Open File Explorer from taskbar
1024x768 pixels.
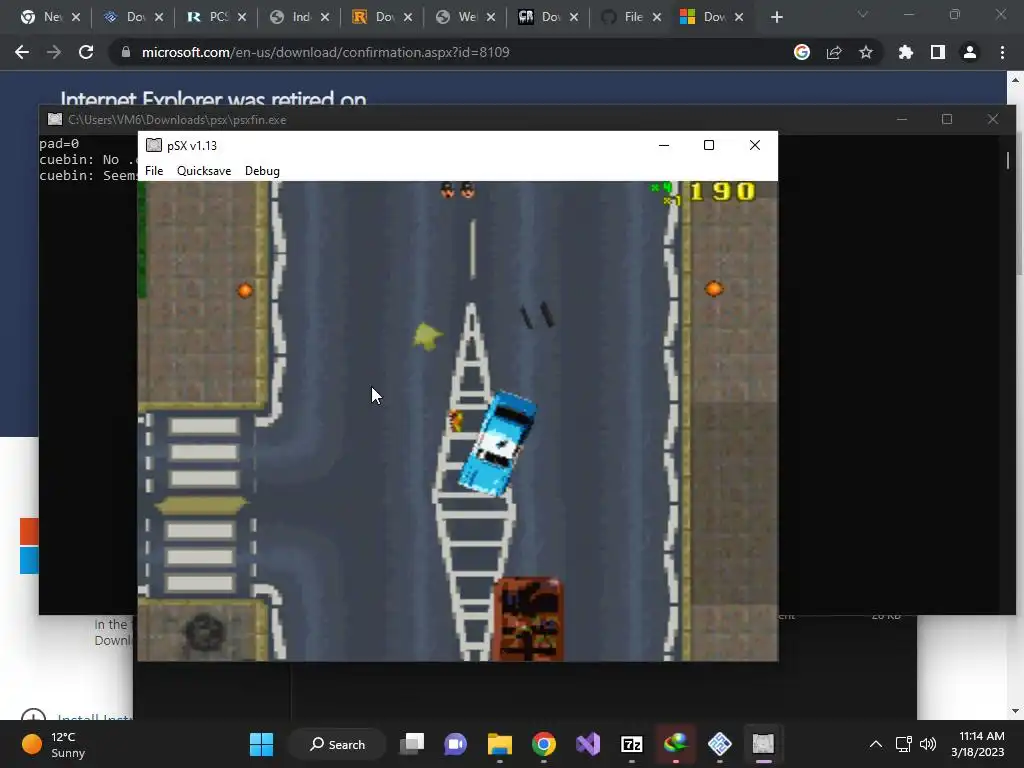[500, 744]
